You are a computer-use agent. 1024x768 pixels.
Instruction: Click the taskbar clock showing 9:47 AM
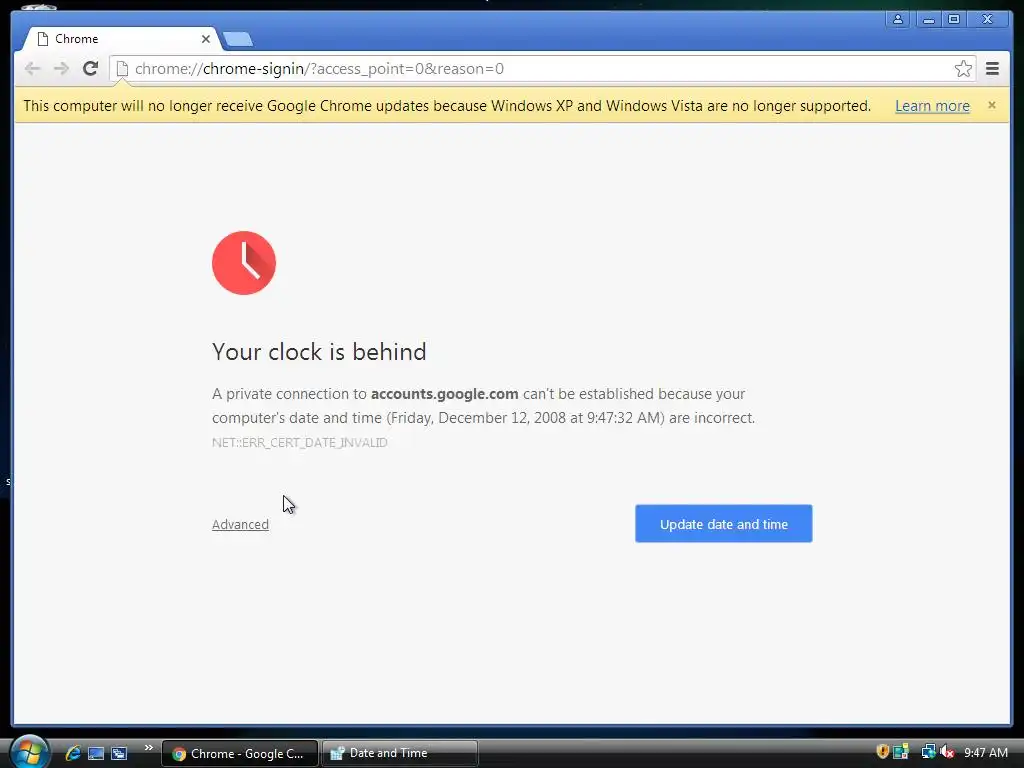(985, 752)
